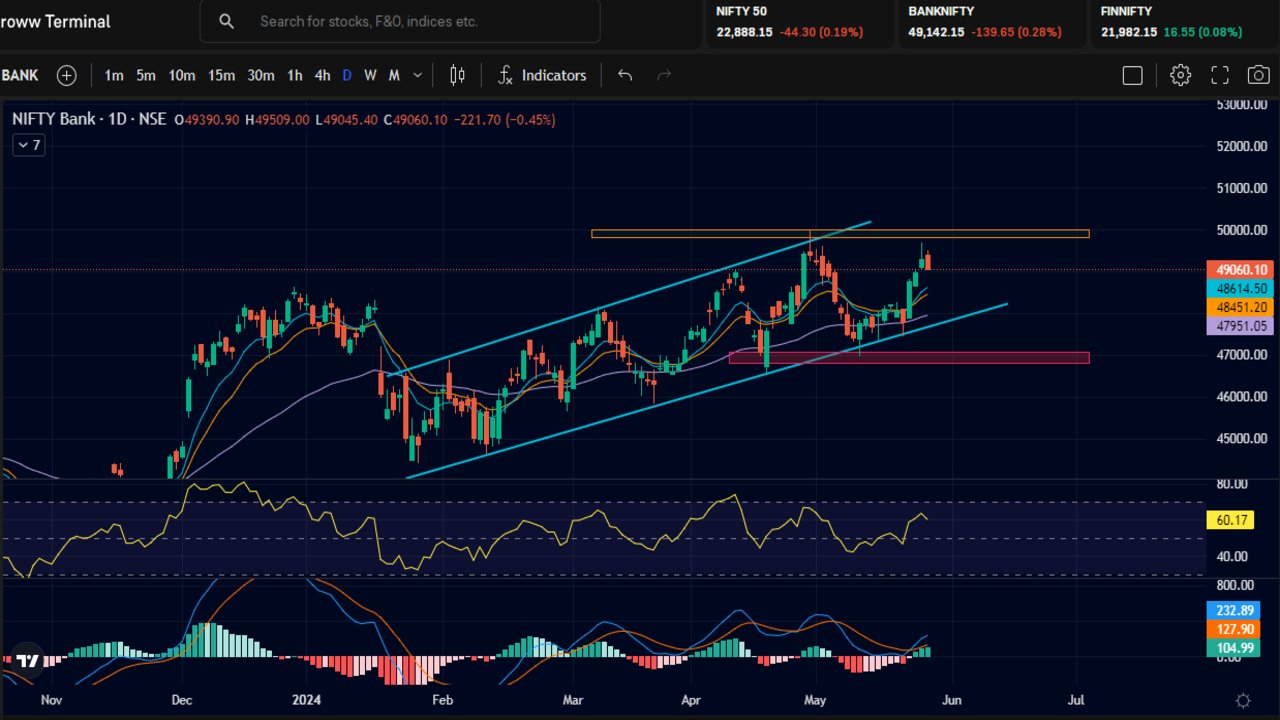The width and height of the screenshot is (1280, 720).
Task: Open the layout selector square icon
Action: click(x=1133, y=75)
